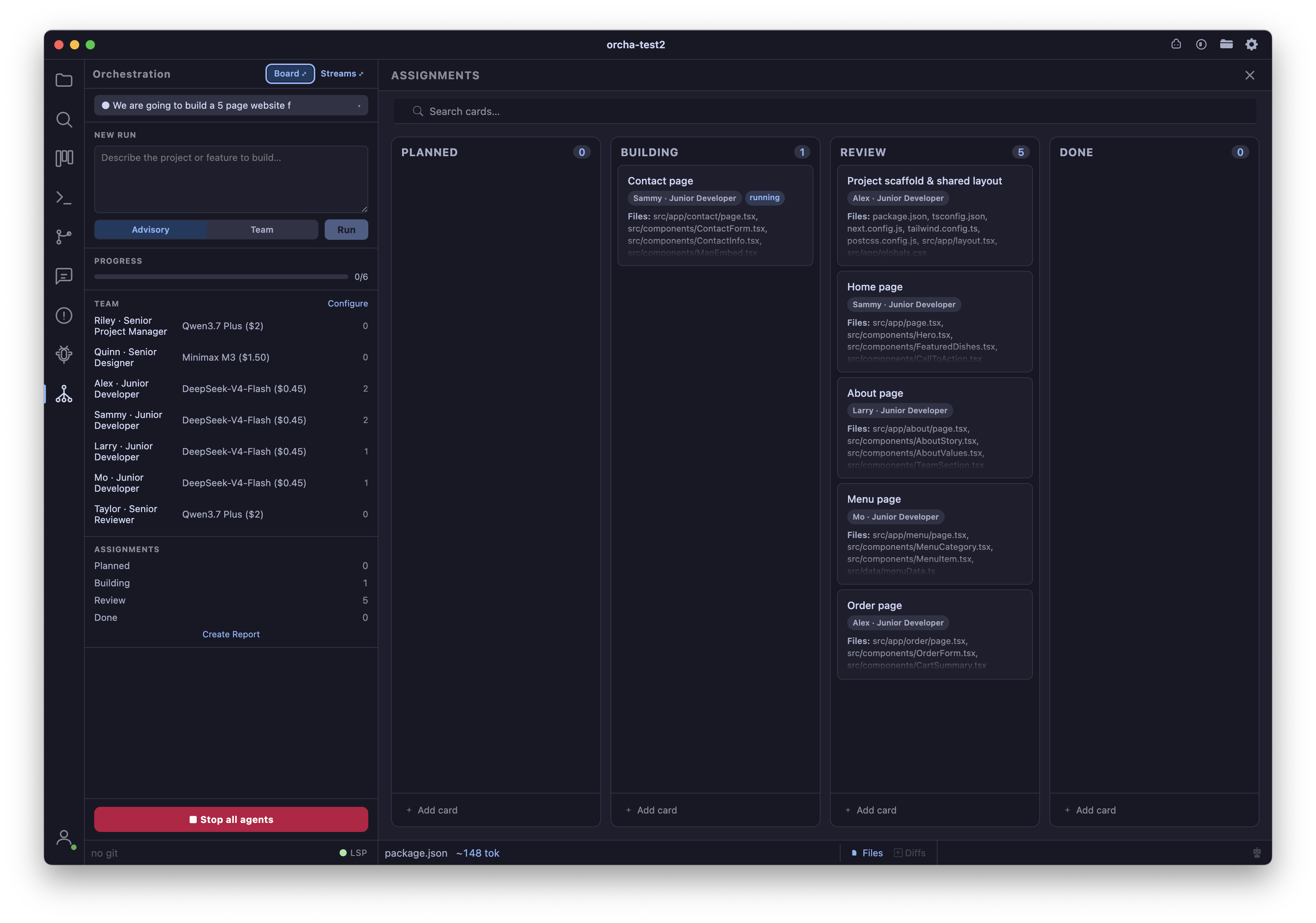Click the Review column count badge 5
This screenshot has height=923, width=1316.
[x=1020, y=152]
